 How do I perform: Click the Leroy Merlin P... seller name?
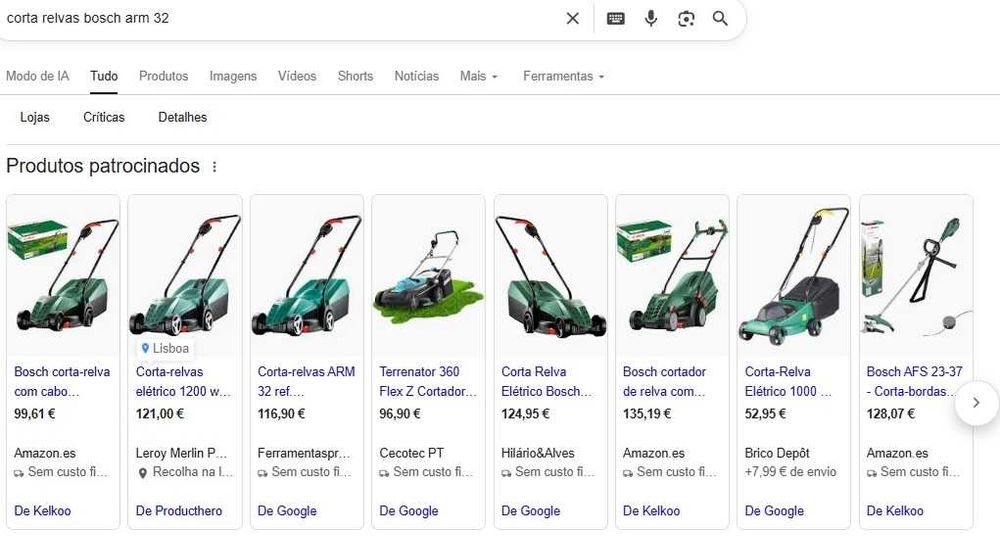tap(181, 454)
